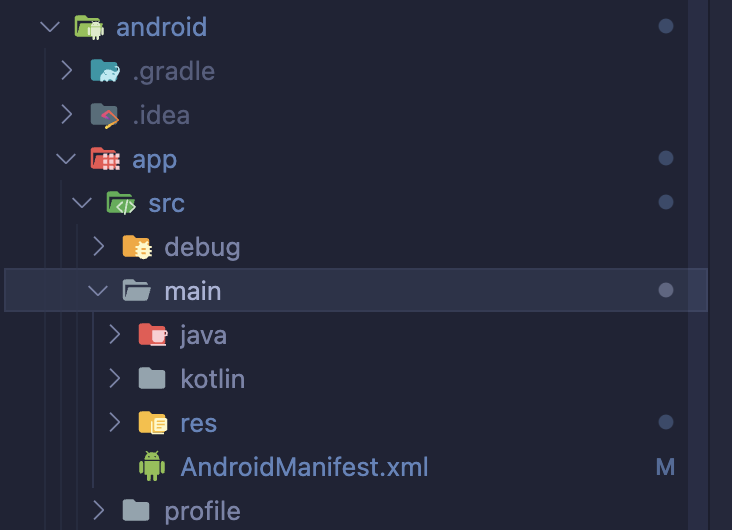Click the AndroidManifest.xml Android icon
Screen dimensions: 732x530
153,467
